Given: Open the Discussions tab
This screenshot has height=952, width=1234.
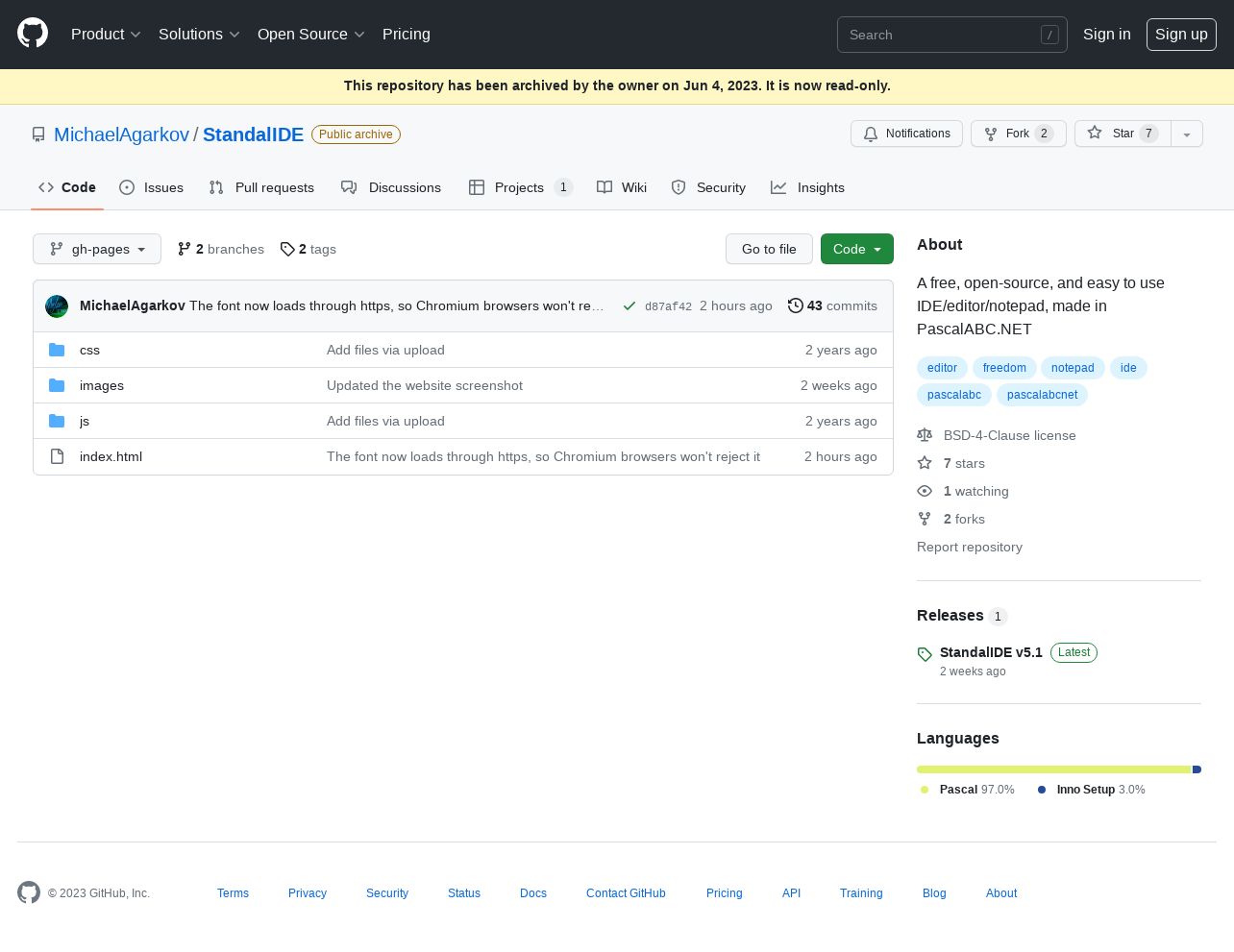Looking at the screenshot, I should pos(391,187).
